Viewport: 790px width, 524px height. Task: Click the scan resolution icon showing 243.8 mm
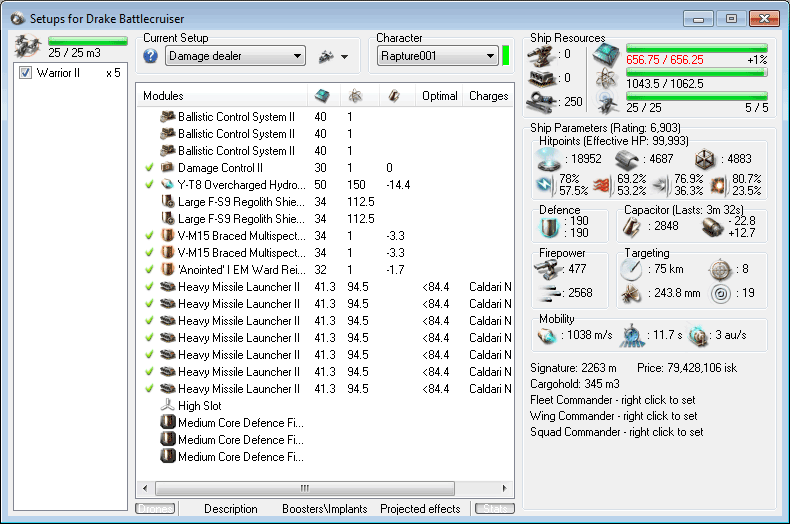pos(632,294)
